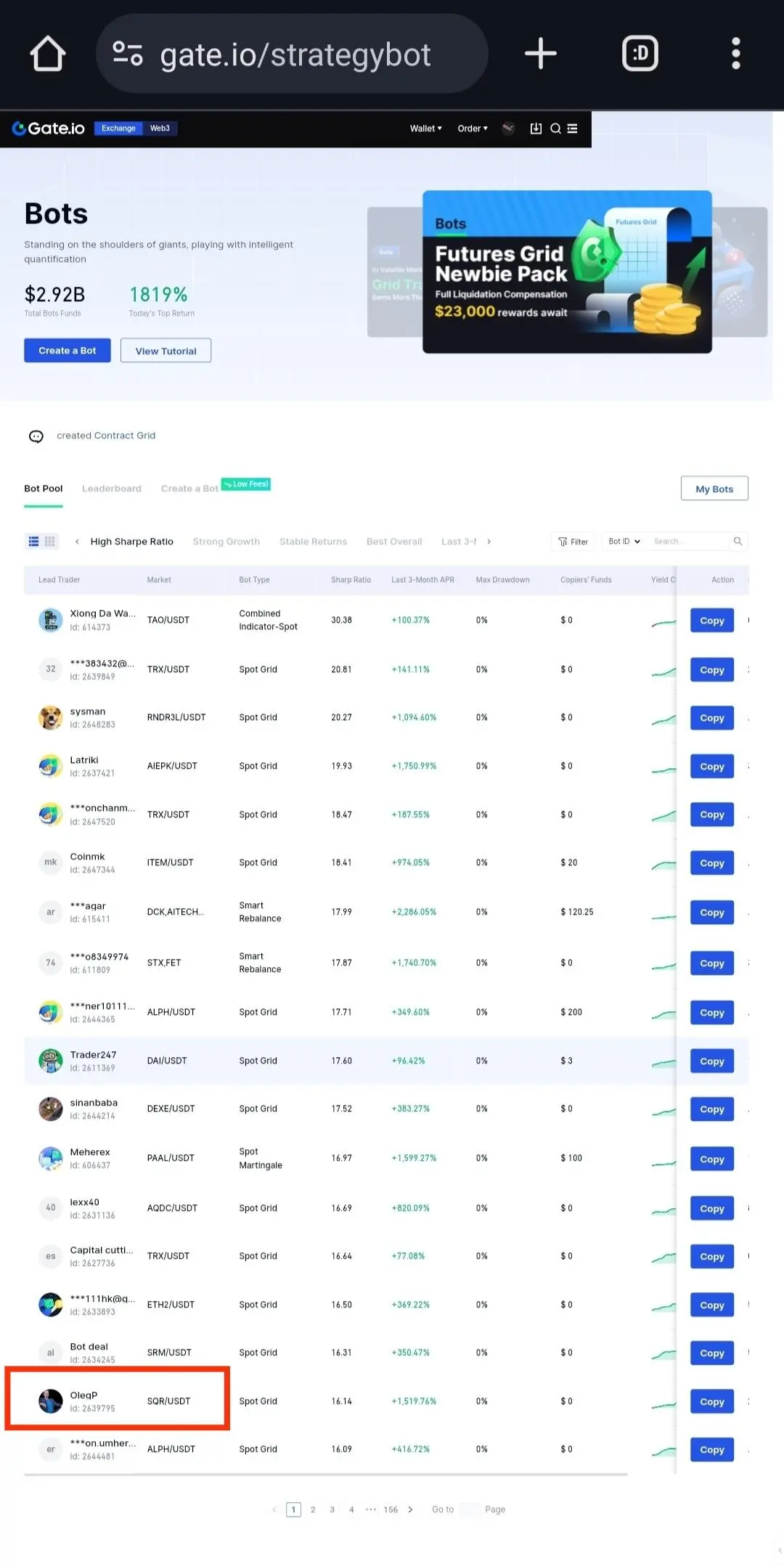The image size is (784, 1566).
Task: Select the Exchange toggle
Action: pos(118,129)
